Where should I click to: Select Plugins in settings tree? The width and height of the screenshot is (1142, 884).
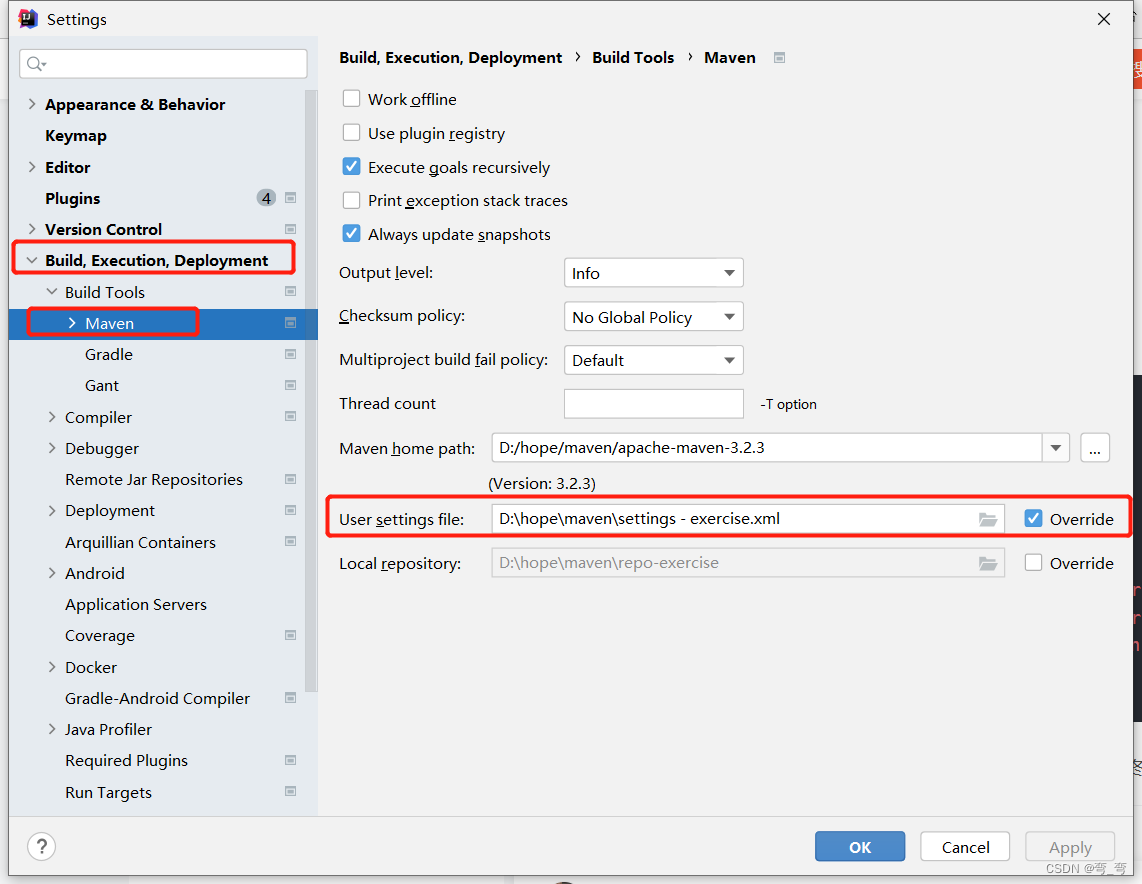point(73,199)
